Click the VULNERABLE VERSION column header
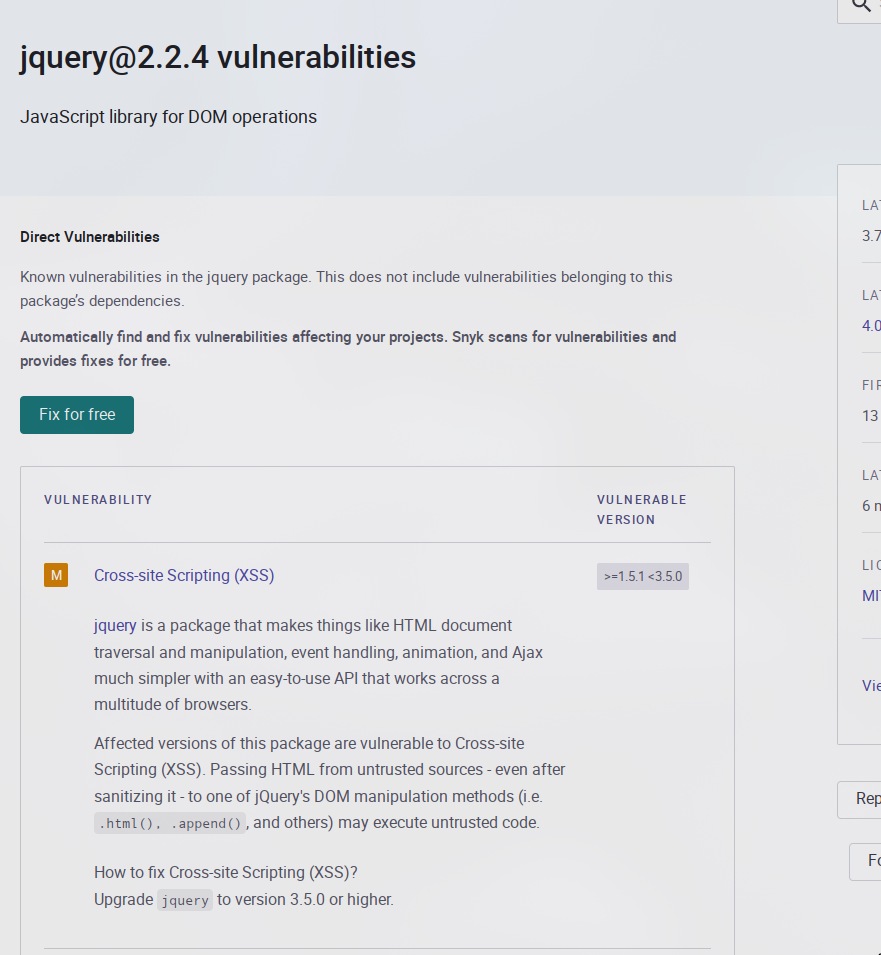Viewport: 881px width, 955px height. coord(642,509)
